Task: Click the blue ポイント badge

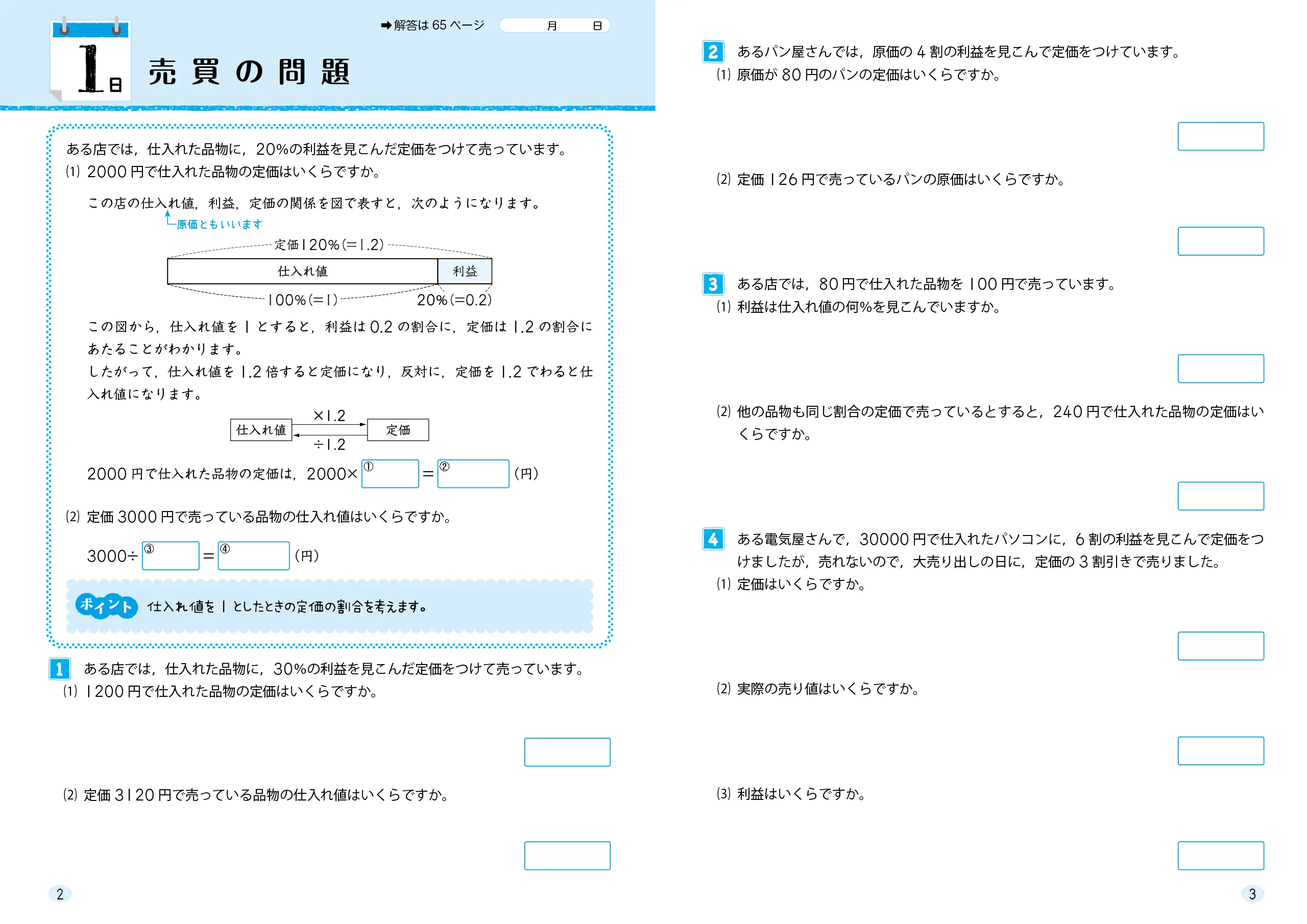Action: (107, 606)
